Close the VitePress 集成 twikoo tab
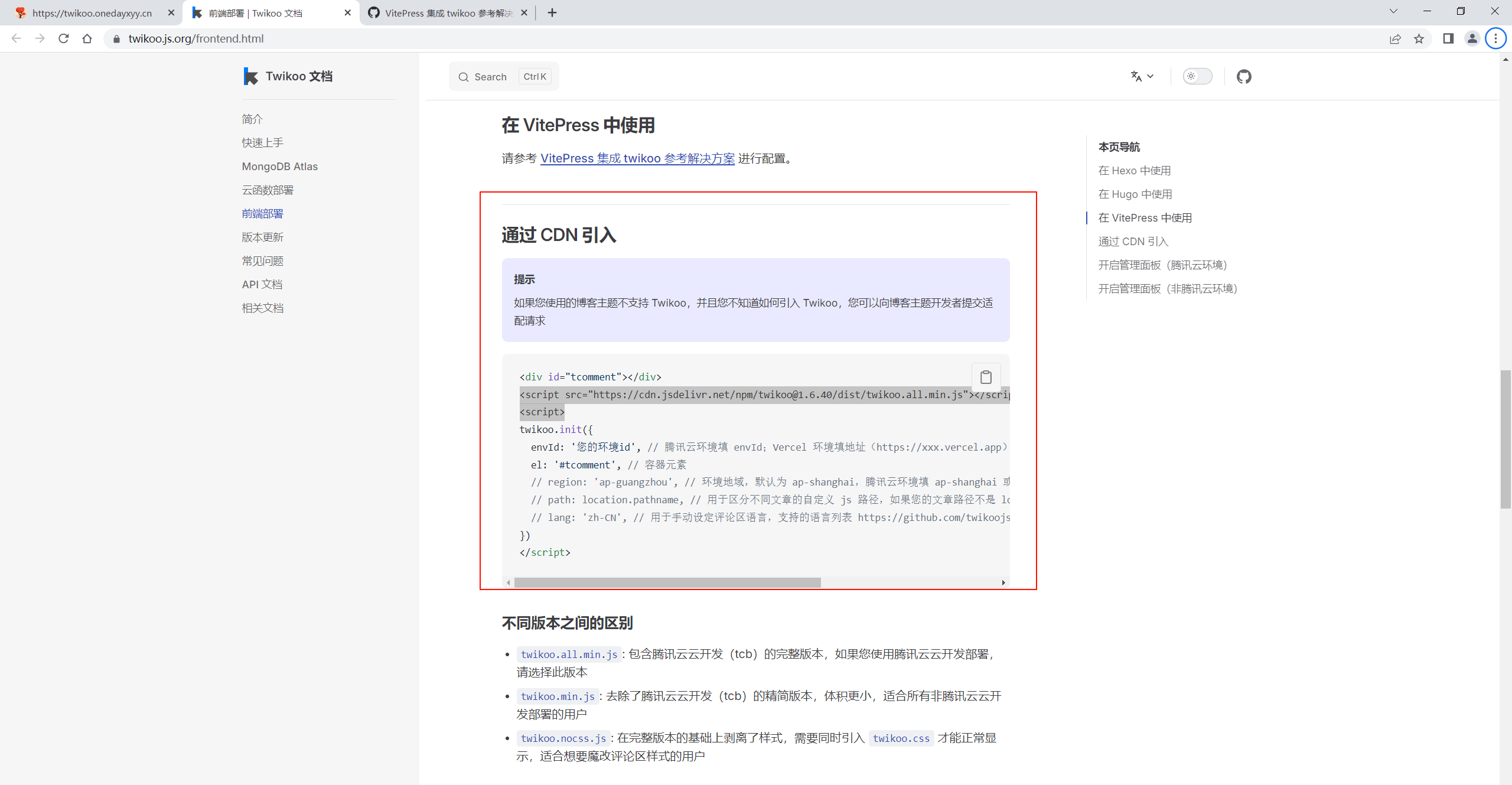Screen dimensions: 1512x785 (524, 12)
